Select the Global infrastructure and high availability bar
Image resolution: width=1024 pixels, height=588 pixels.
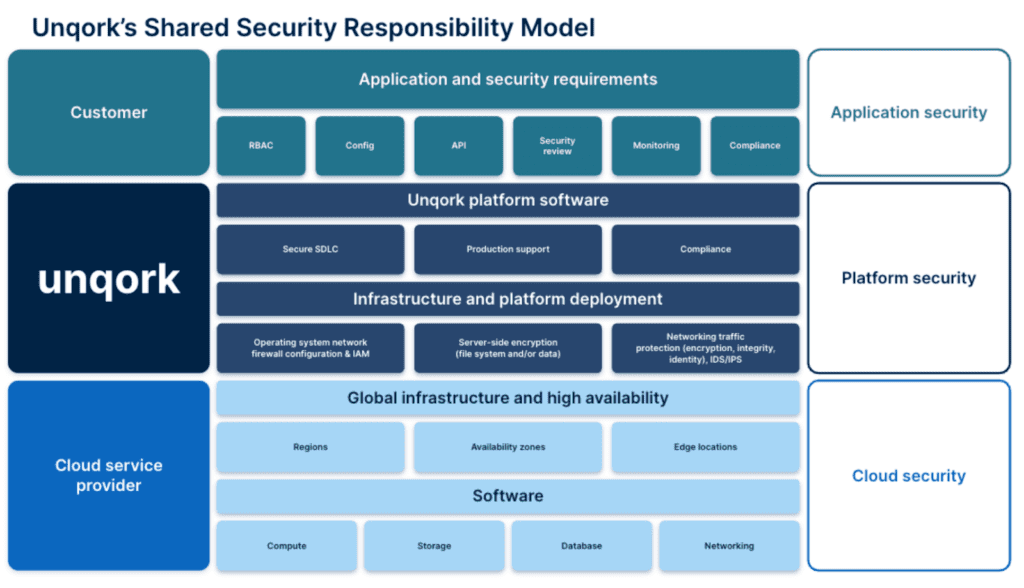coord(508,398)
